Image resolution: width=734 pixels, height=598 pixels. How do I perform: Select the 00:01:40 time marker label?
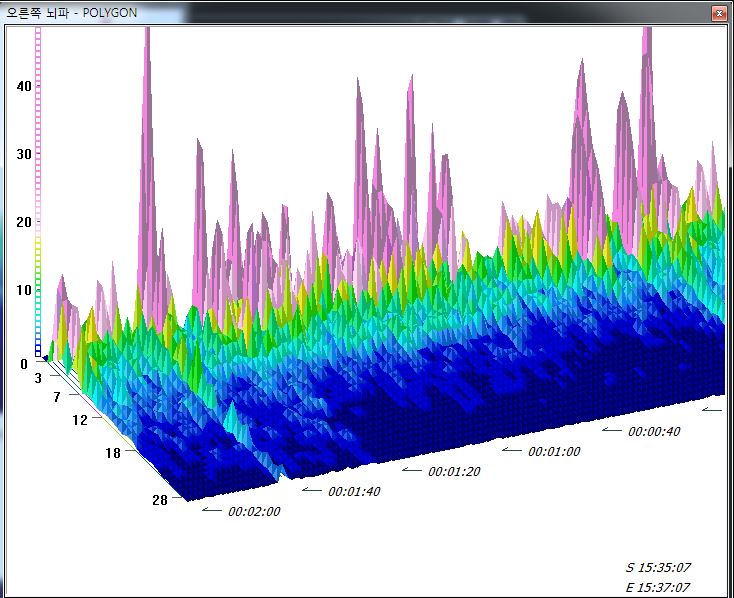pos(355,491)
